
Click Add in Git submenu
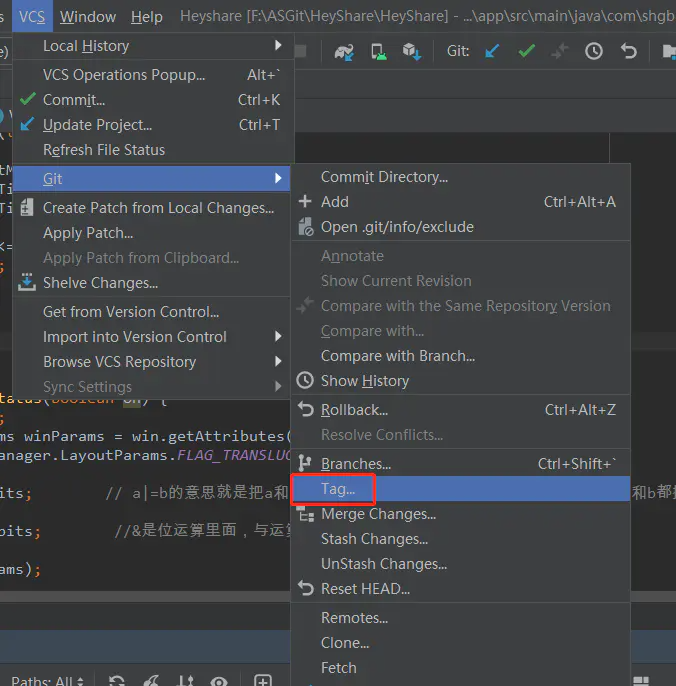click(461, 202)
